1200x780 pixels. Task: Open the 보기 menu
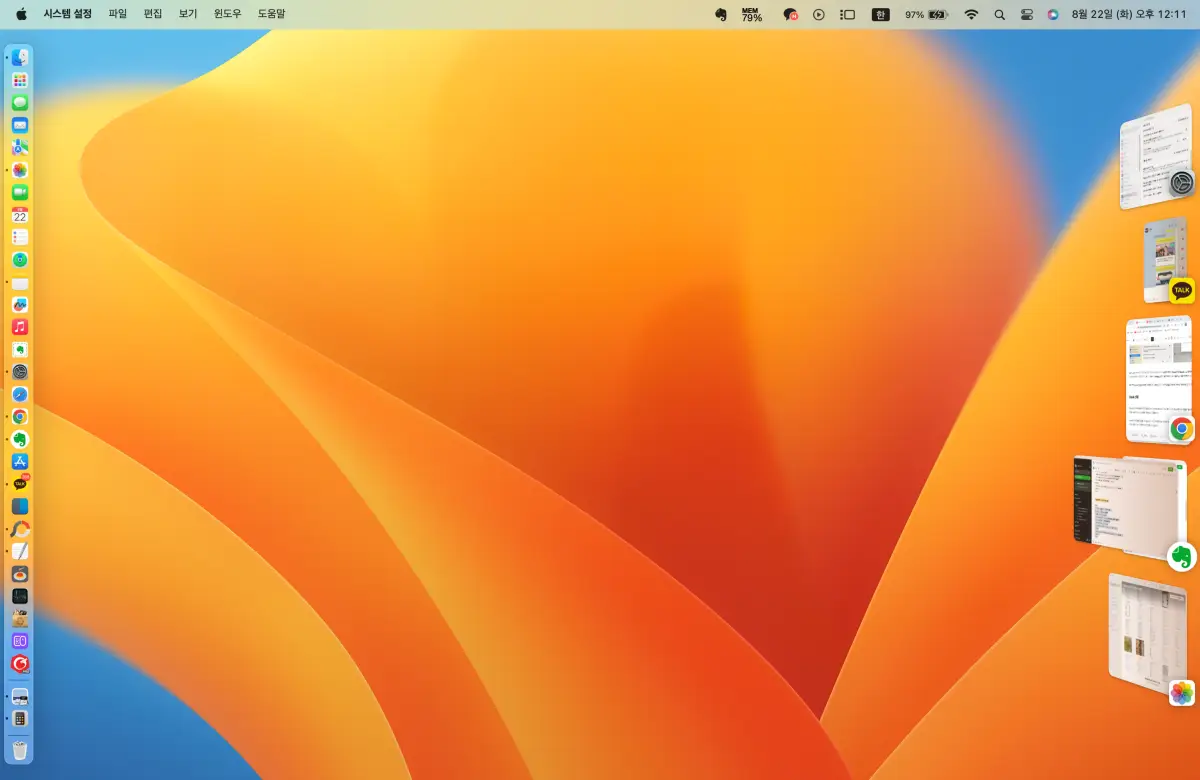[x=188, y=15]
